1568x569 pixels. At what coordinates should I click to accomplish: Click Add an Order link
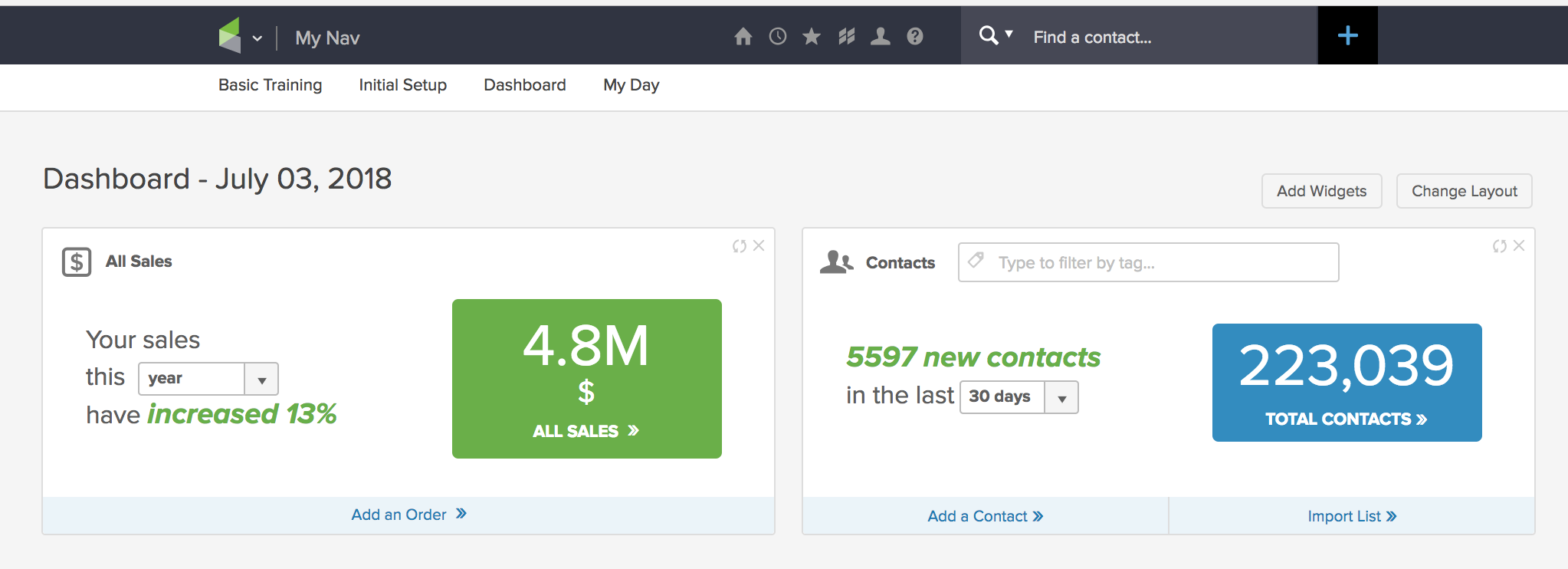[408, 515]
